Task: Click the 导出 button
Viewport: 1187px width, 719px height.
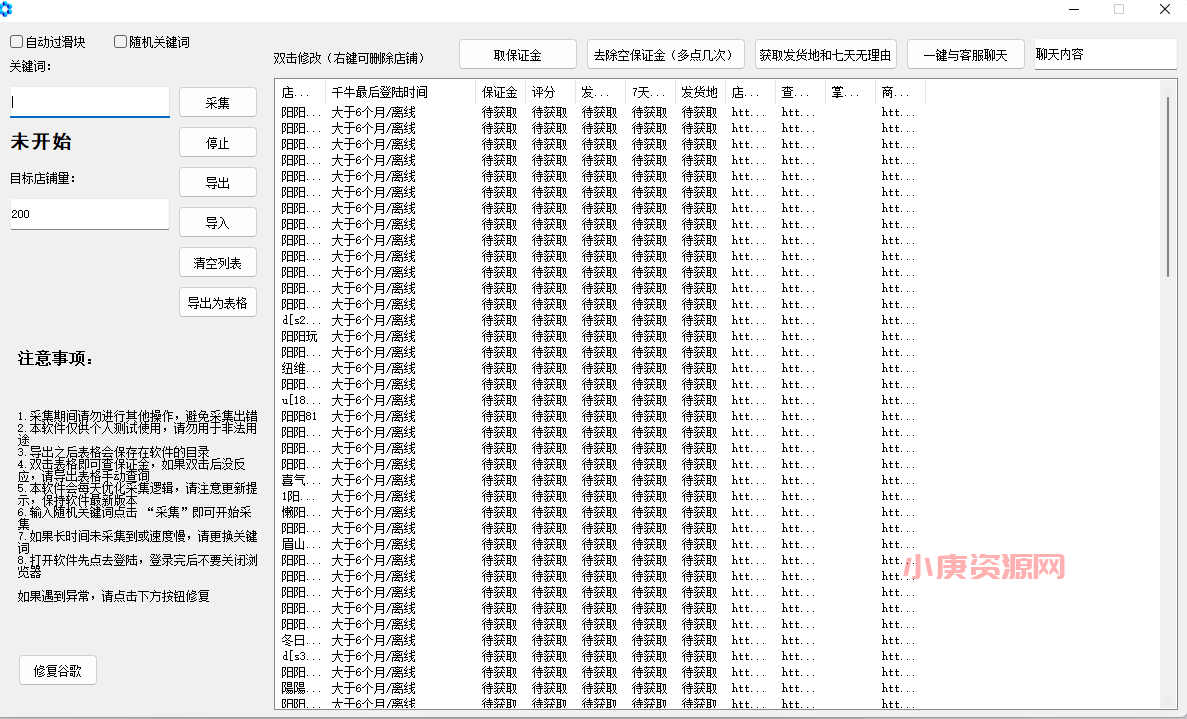Action: (217, 181)
